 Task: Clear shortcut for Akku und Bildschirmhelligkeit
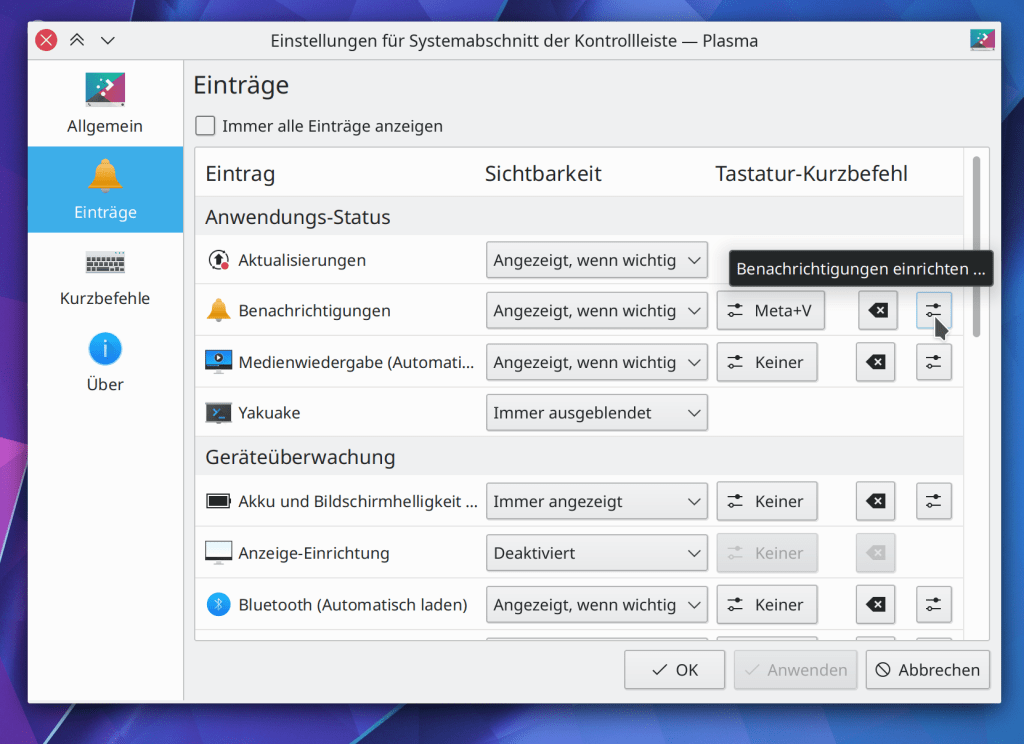(875, 501)
